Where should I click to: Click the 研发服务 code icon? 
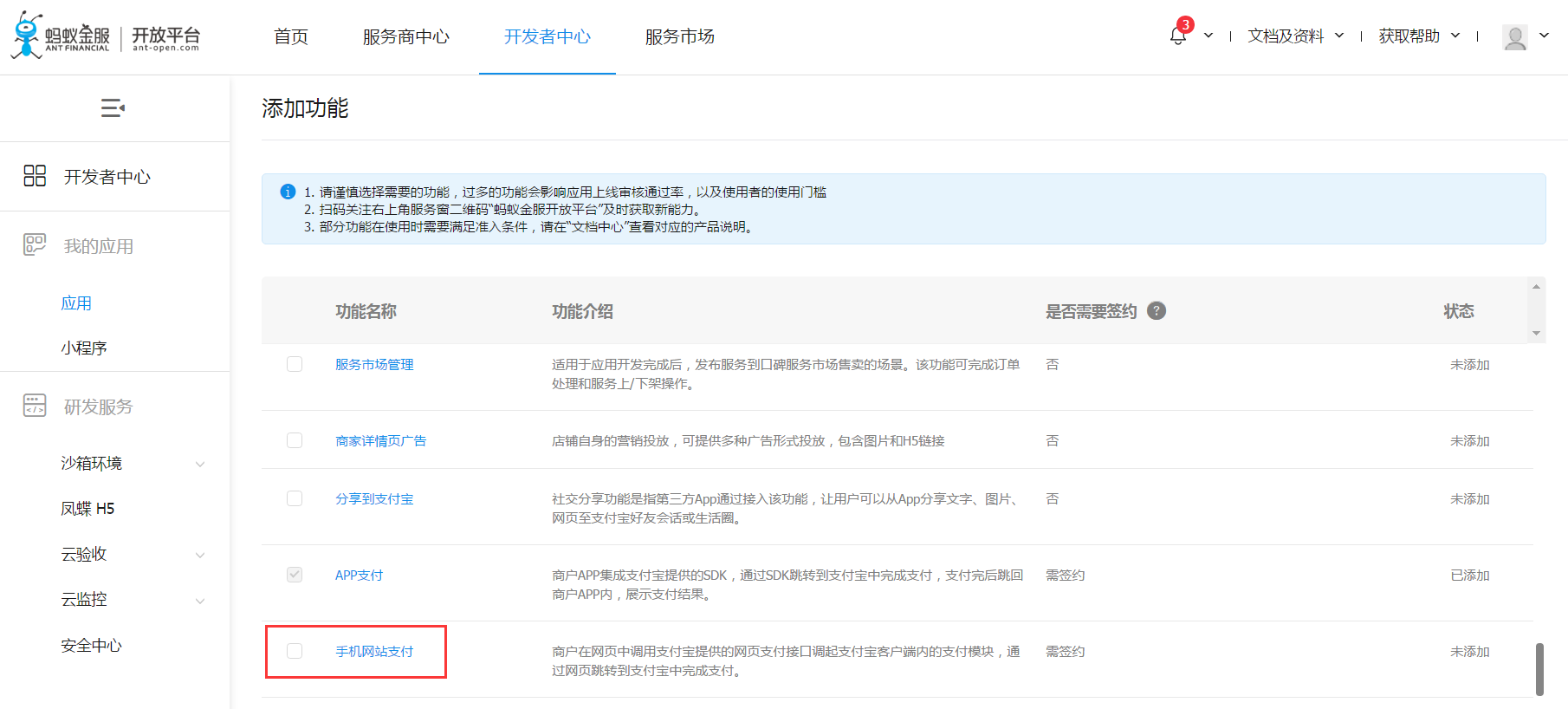pyautogui.click(x=35, y=406)
